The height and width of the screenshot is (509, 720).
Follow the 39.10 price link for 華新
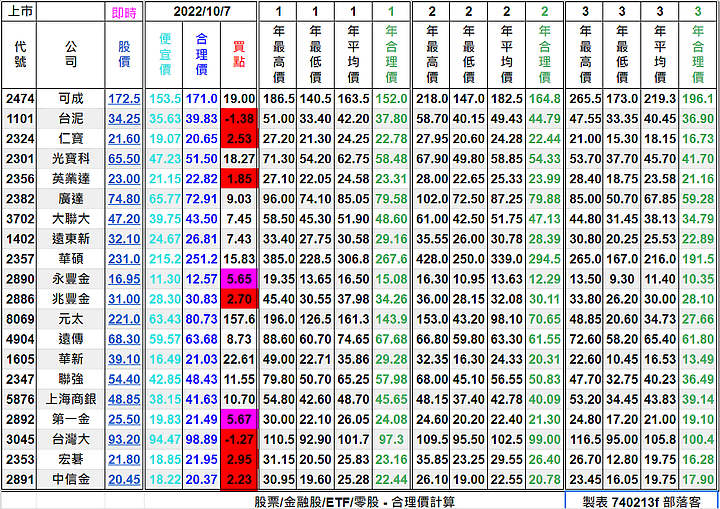(x=124, y=359)
